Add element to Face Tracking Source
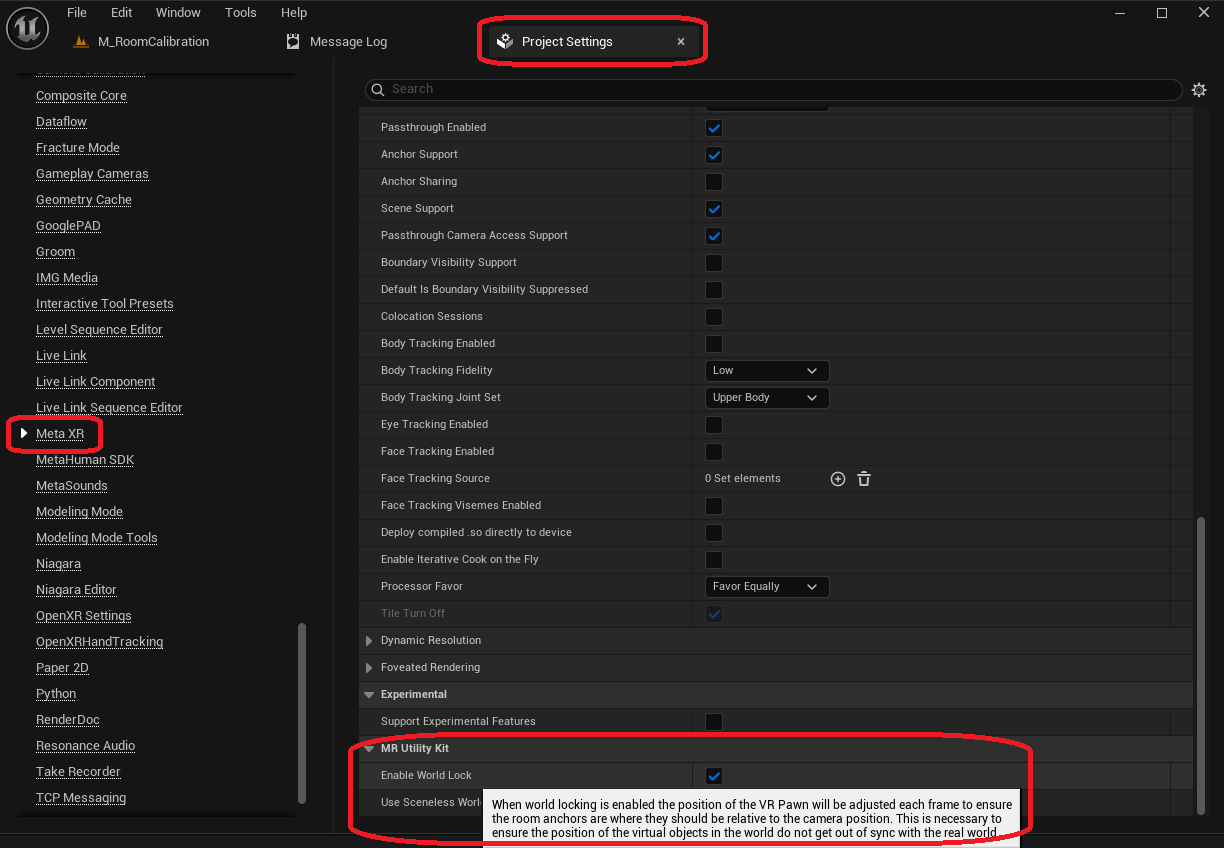Viewport: 1224px width, 848px height. [x=838, y=479]
